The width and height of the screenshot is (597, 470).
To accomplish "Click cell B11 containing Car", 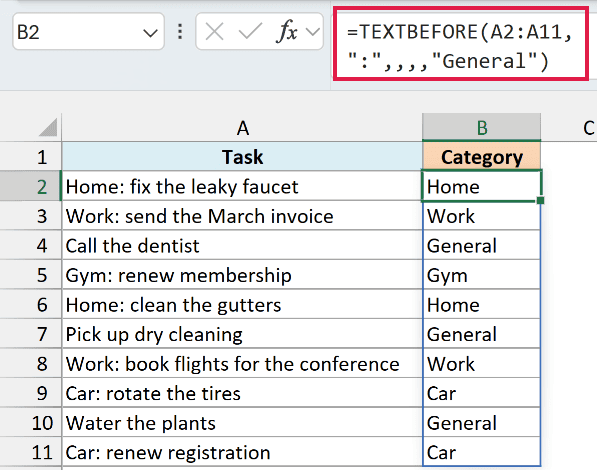I will click(x=482, y=452).
